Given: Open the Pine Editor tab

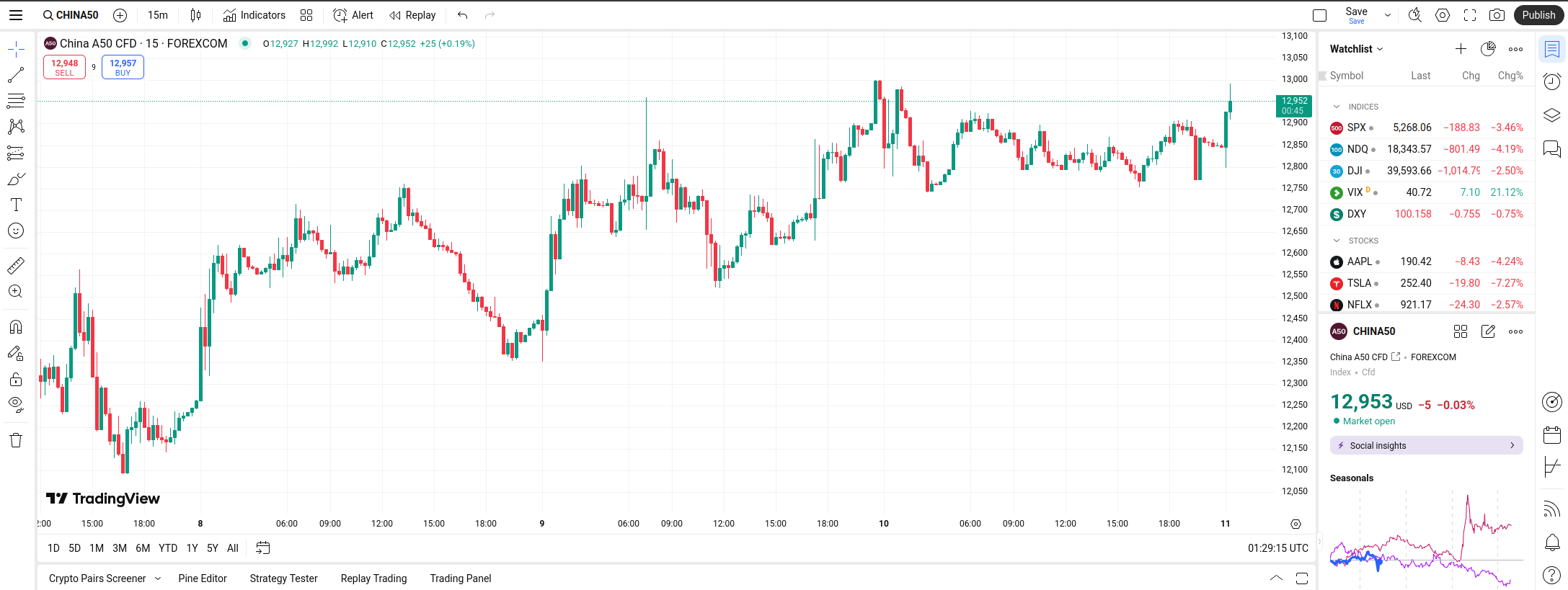Looking at the screenshot, I should pos(203,578).
